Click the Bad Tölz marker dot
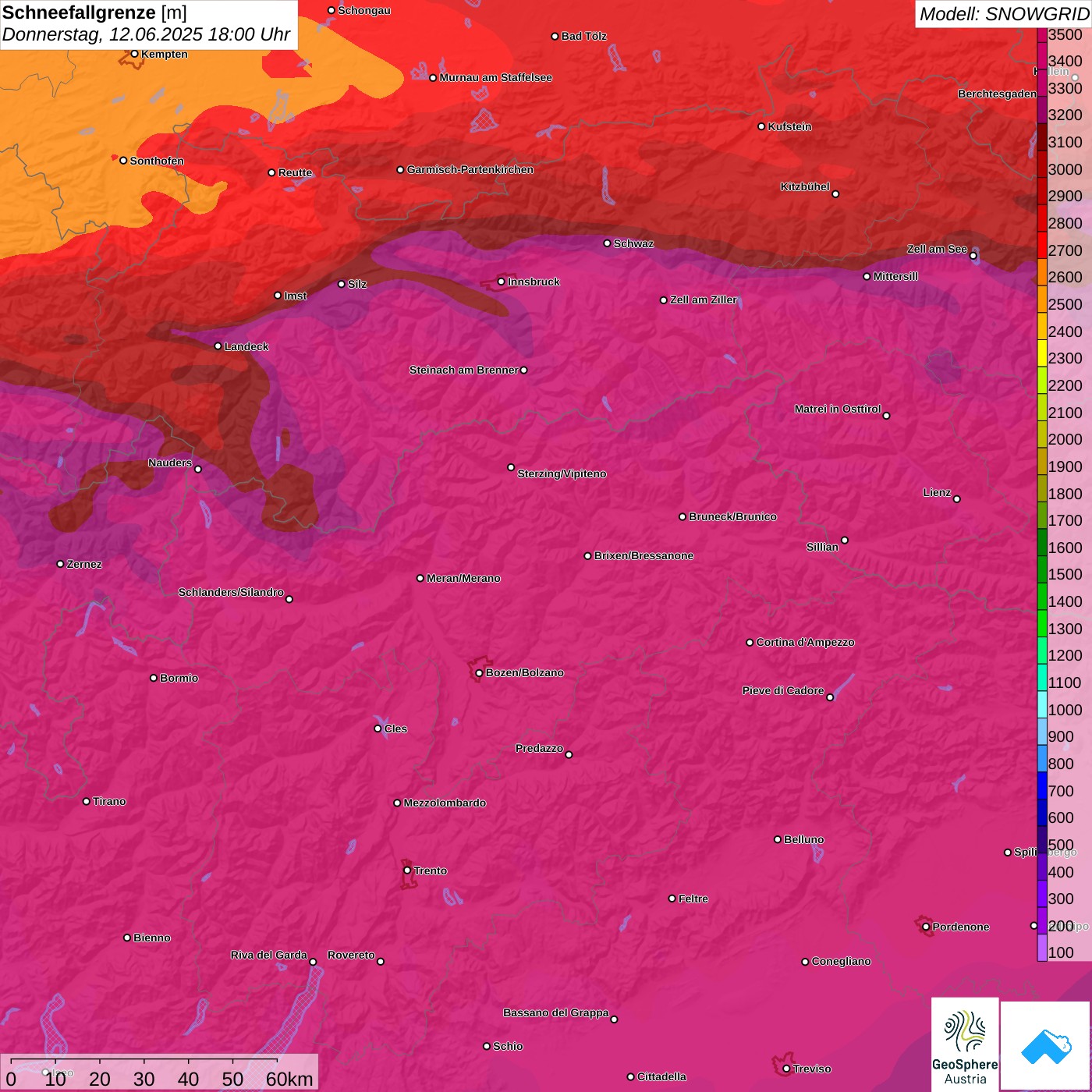This screenshot has height=1092, width=1092. pyautogui.click(x=555, y=36)
